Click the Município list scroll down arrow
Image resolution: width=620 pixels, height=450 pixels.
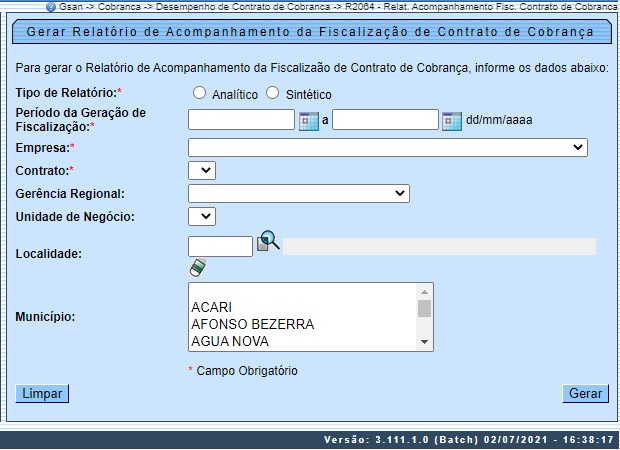coord(425,342)
